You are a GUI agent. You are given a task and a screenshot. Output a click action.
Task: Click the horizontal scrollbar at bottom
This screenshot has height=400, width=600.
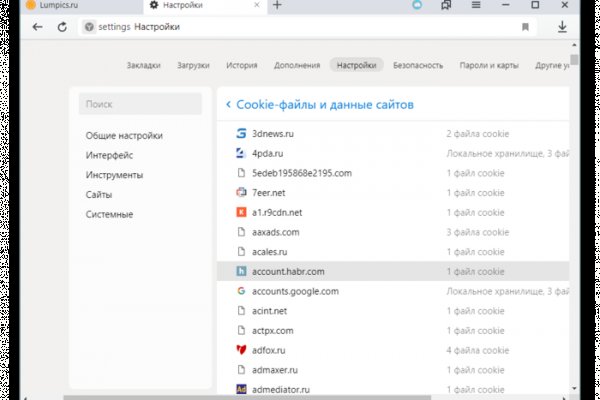point(300,396)
